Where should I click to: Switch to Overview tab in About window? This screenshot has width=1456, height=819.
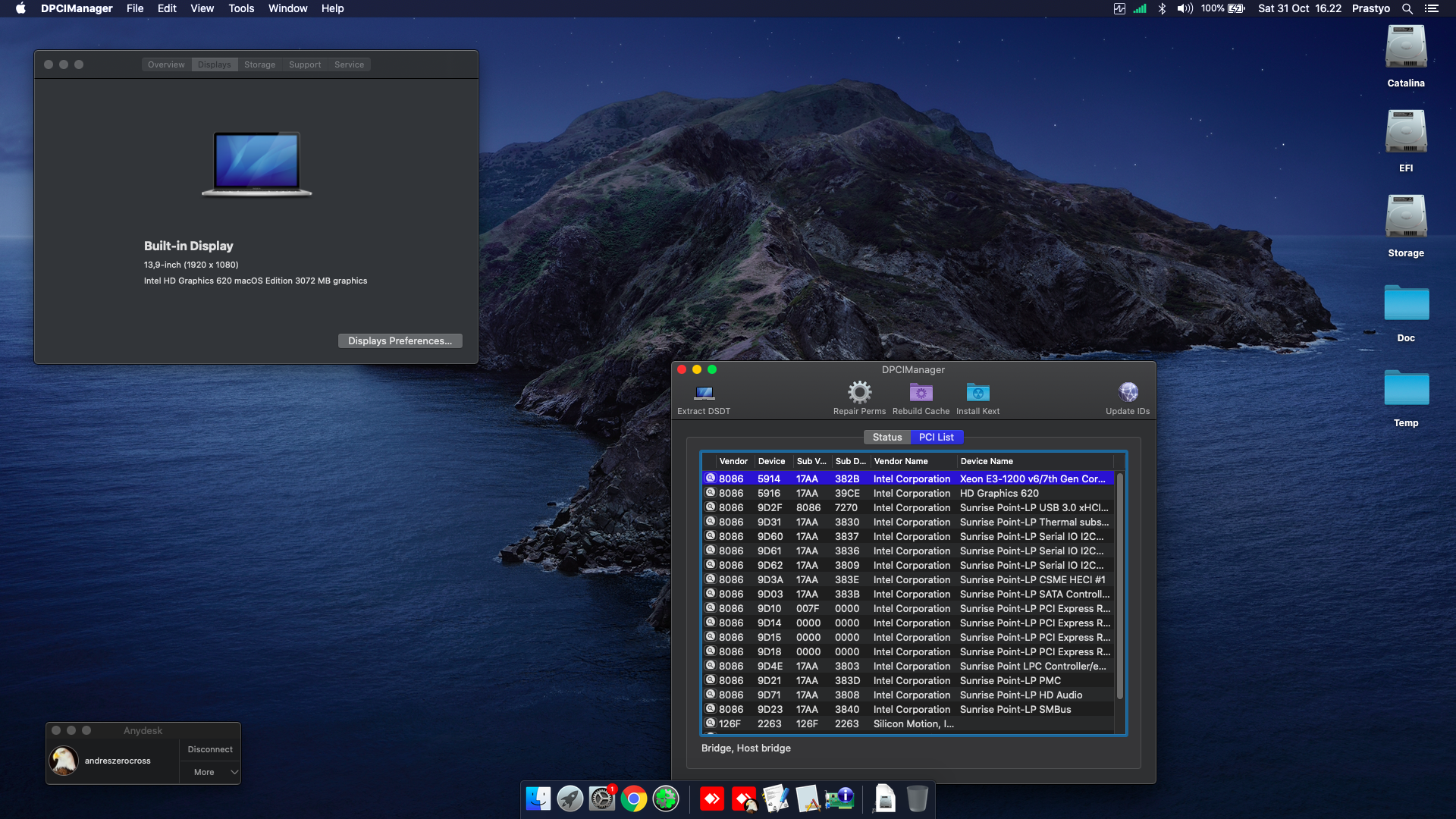click(166, 64)
